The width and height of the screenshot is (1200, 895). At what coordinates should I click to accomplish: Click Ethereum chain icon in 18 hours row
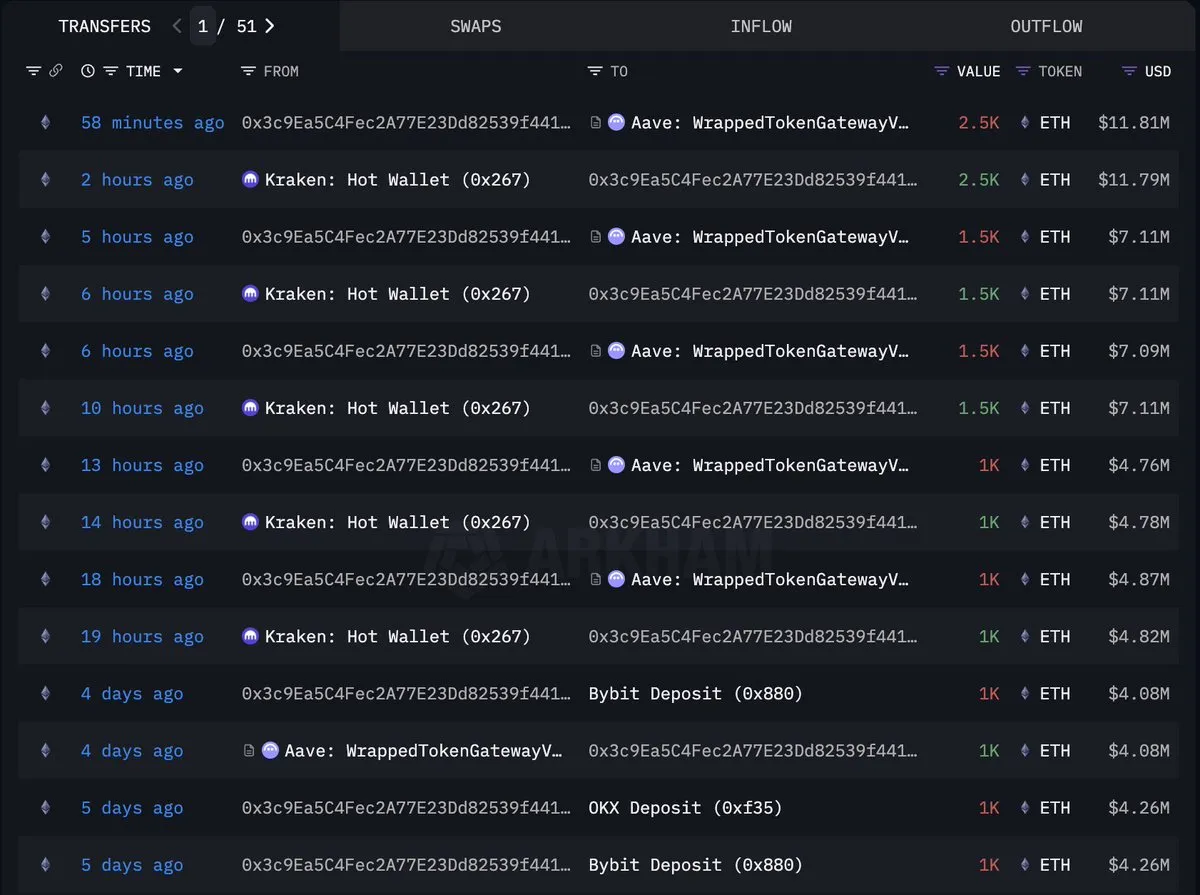pyautogui.click(x=44, y=579)
